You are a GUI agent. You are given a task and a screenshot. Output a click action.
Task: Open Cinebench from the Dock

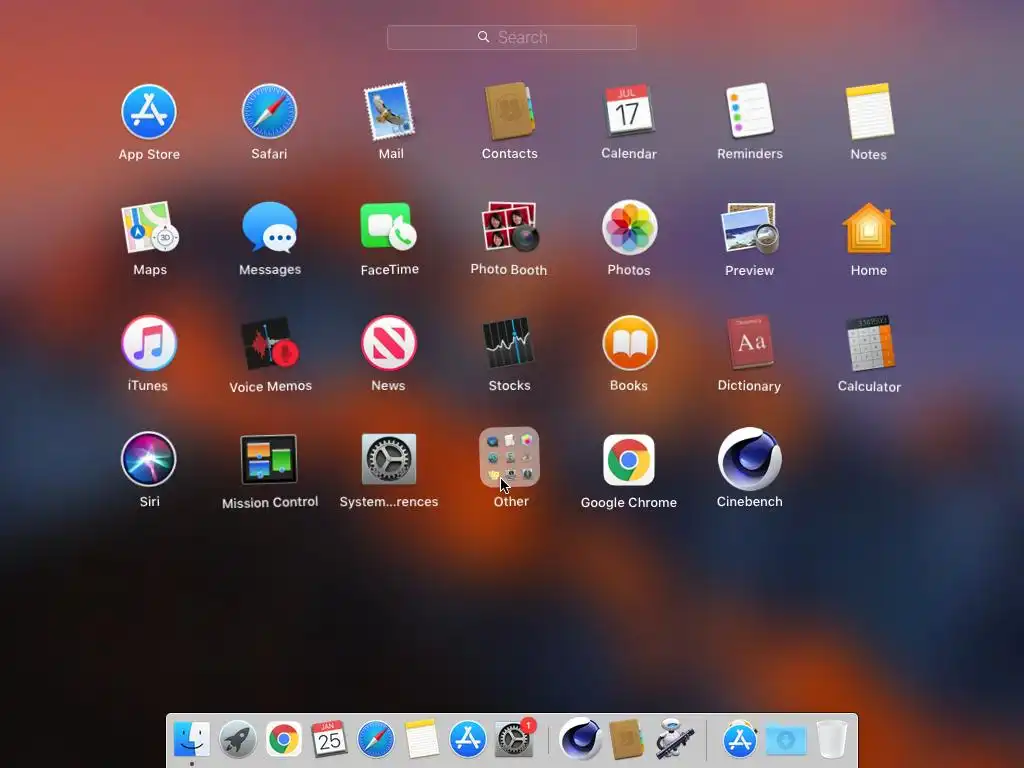pos(581,739)
